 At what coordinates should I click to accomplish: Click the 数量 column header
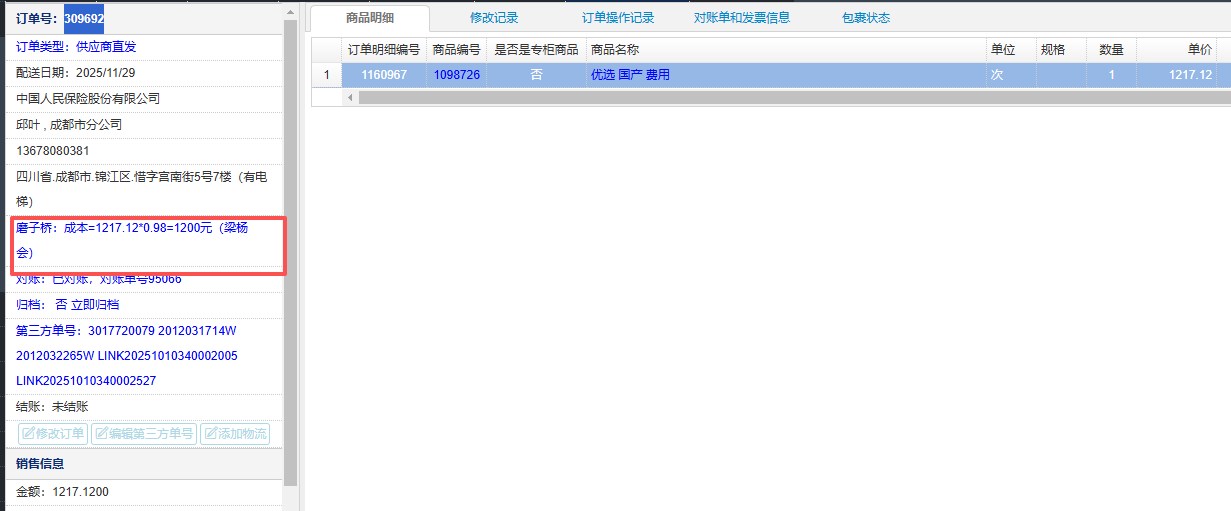click(1111, 49)
